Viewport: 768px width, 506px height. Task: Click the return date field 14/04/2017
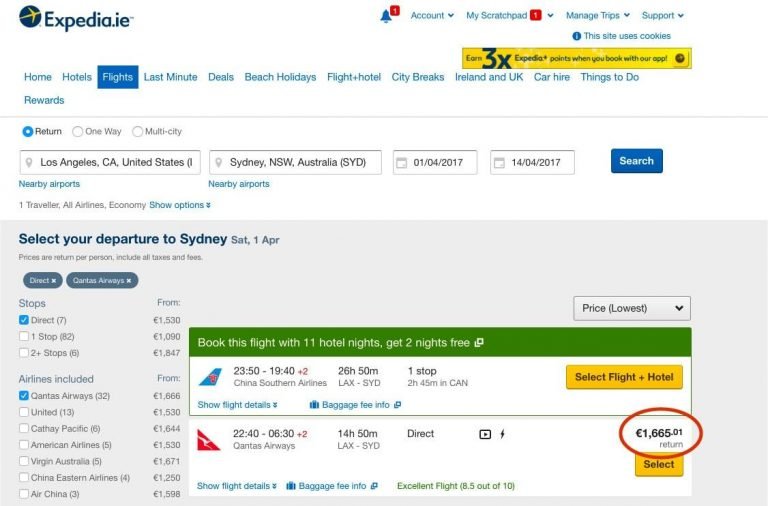[x=532, y=163]
